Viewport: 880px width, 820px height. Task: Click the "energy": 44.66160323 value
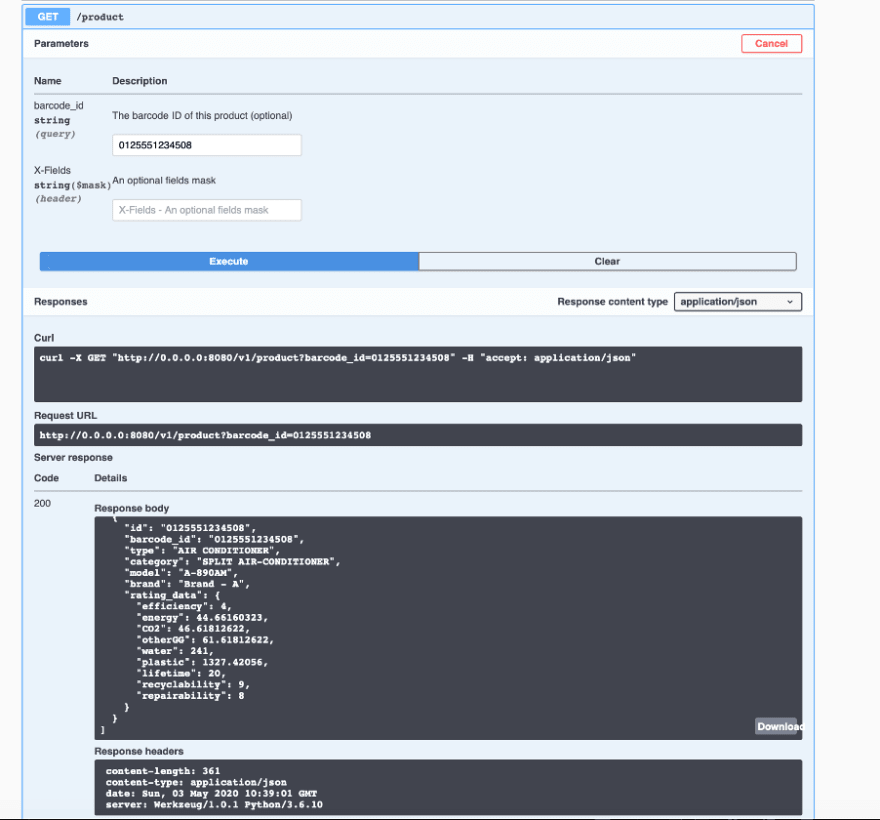coord(232,617)
